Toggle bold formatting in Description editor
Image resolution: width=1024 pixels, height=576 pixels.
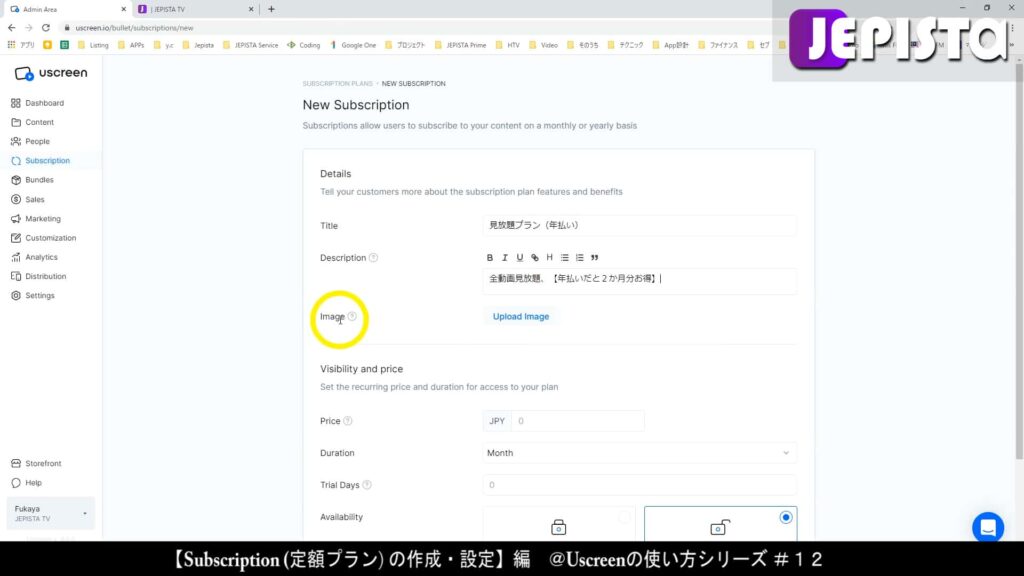tap(490, 258)
